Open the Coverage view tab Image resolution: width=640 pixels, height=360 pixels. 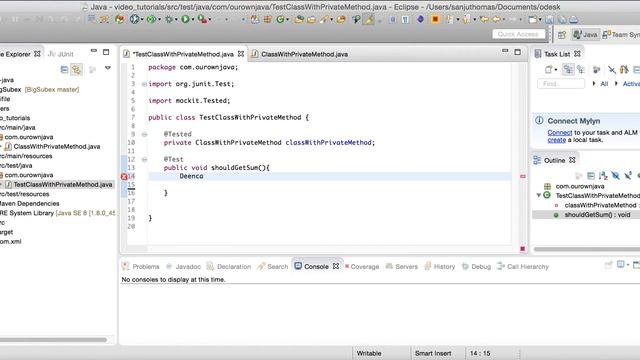(362, 267)
